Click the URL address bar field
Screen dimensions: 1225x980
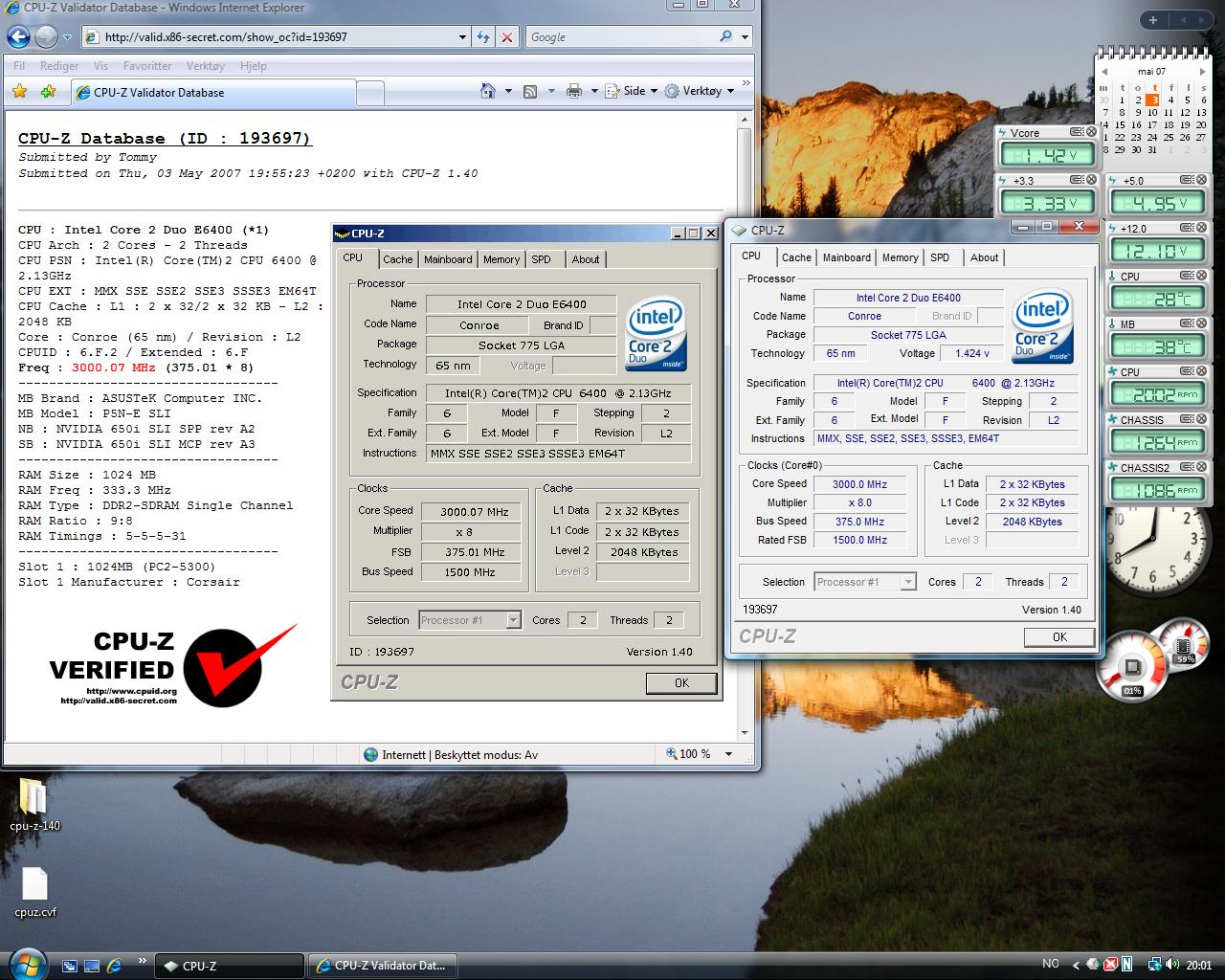tap(268, 37)
